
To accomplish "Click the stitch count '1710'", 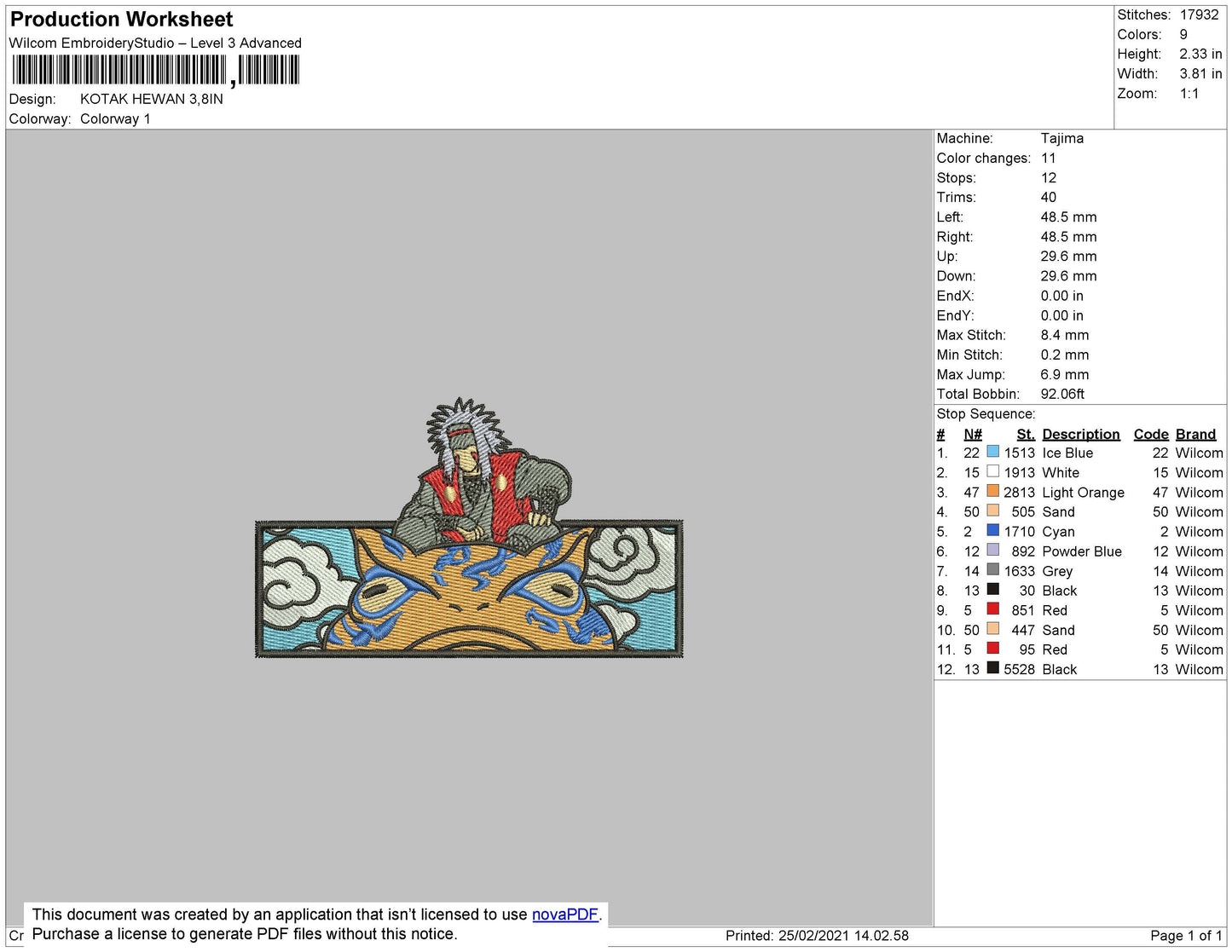I will pyautogui.click(x=1019, y=531).
